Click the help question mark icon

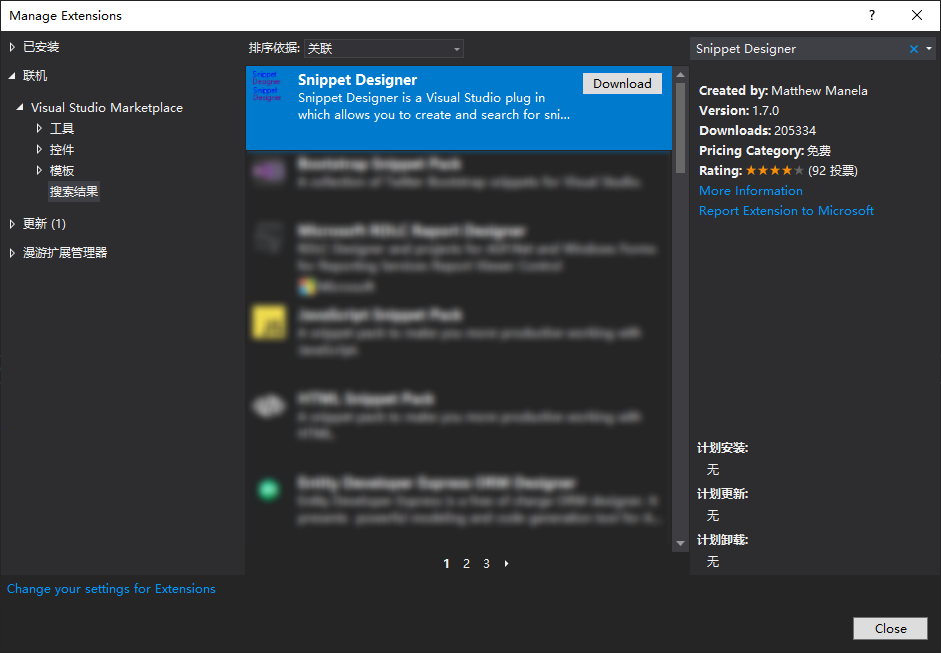[872, 15]
